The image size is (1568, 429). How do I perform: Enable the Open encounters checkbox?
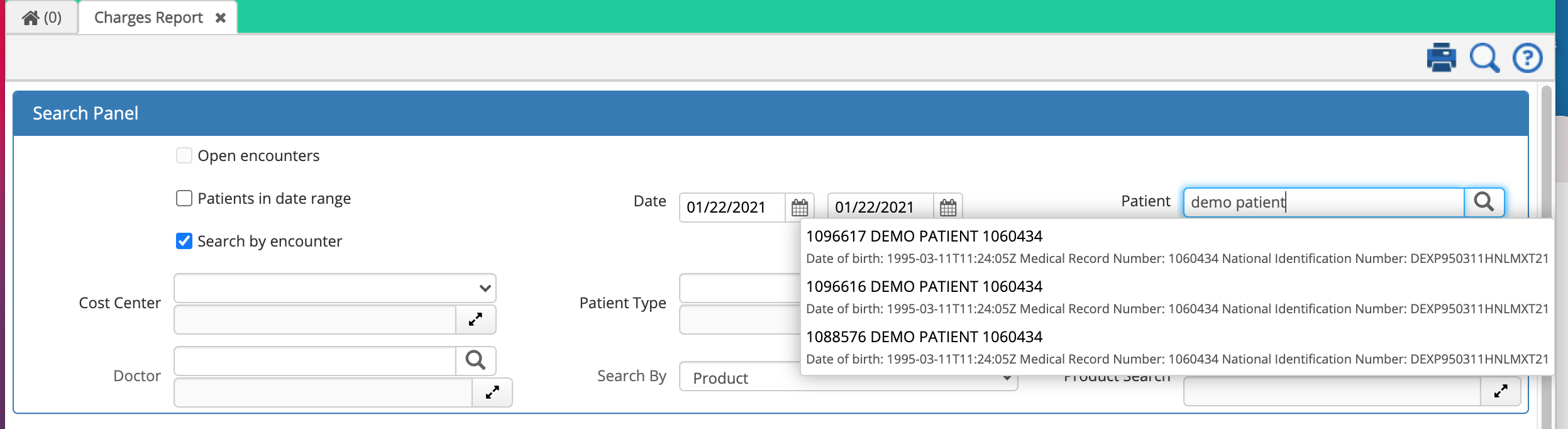click(x=184, y=155)
